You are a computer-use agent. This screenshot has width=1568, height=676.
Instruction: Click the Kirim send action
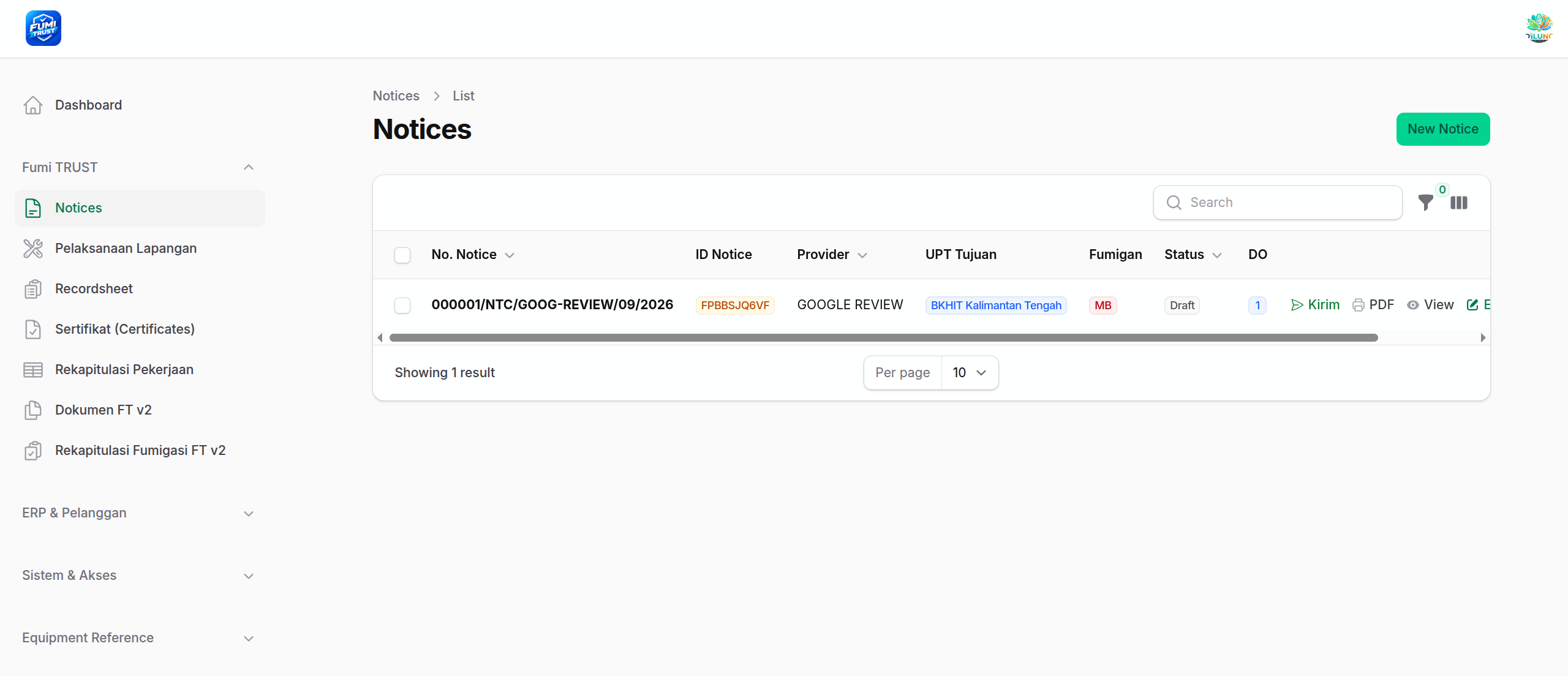[1316, 305]
